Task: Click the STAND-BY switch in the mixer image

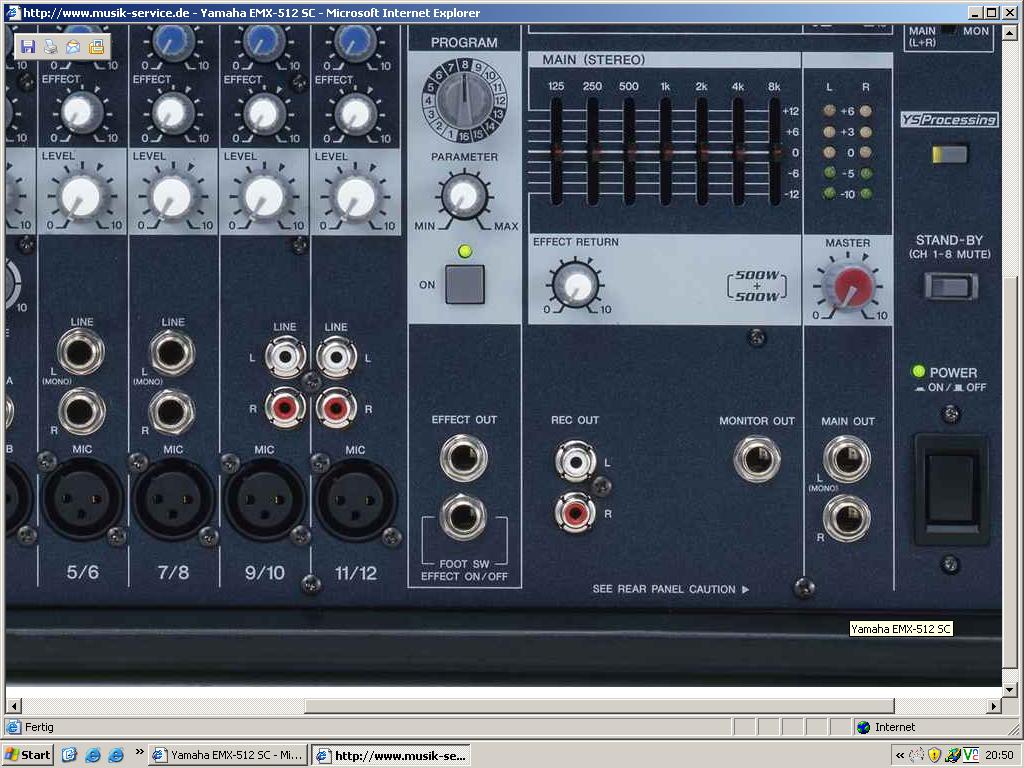Action: click(x=951, y=287)
